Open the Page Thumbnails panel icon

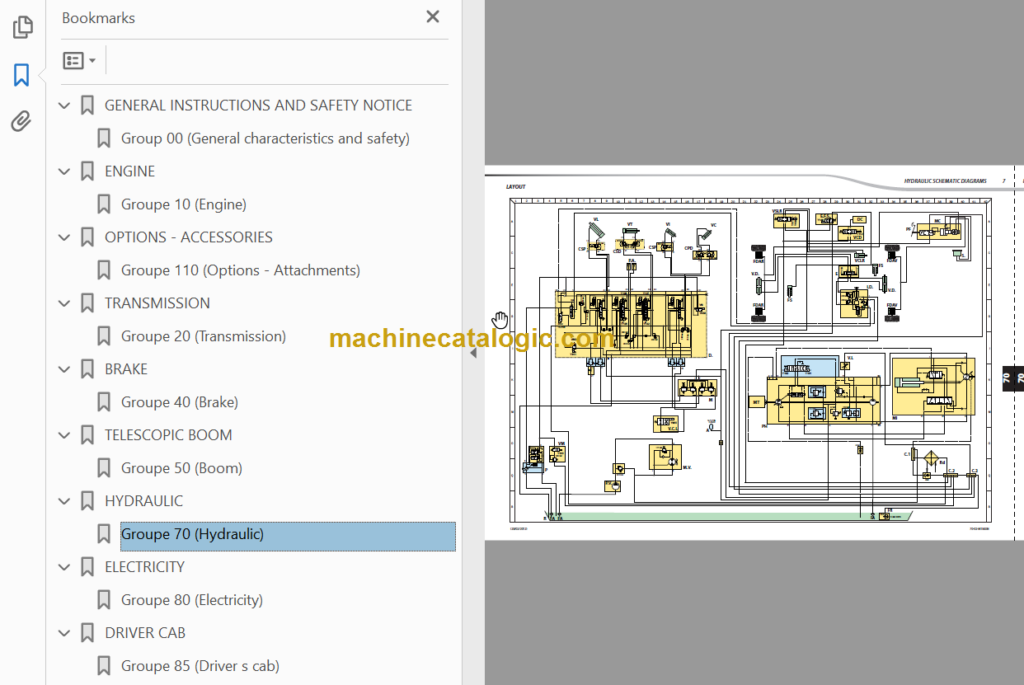(22, 27)
